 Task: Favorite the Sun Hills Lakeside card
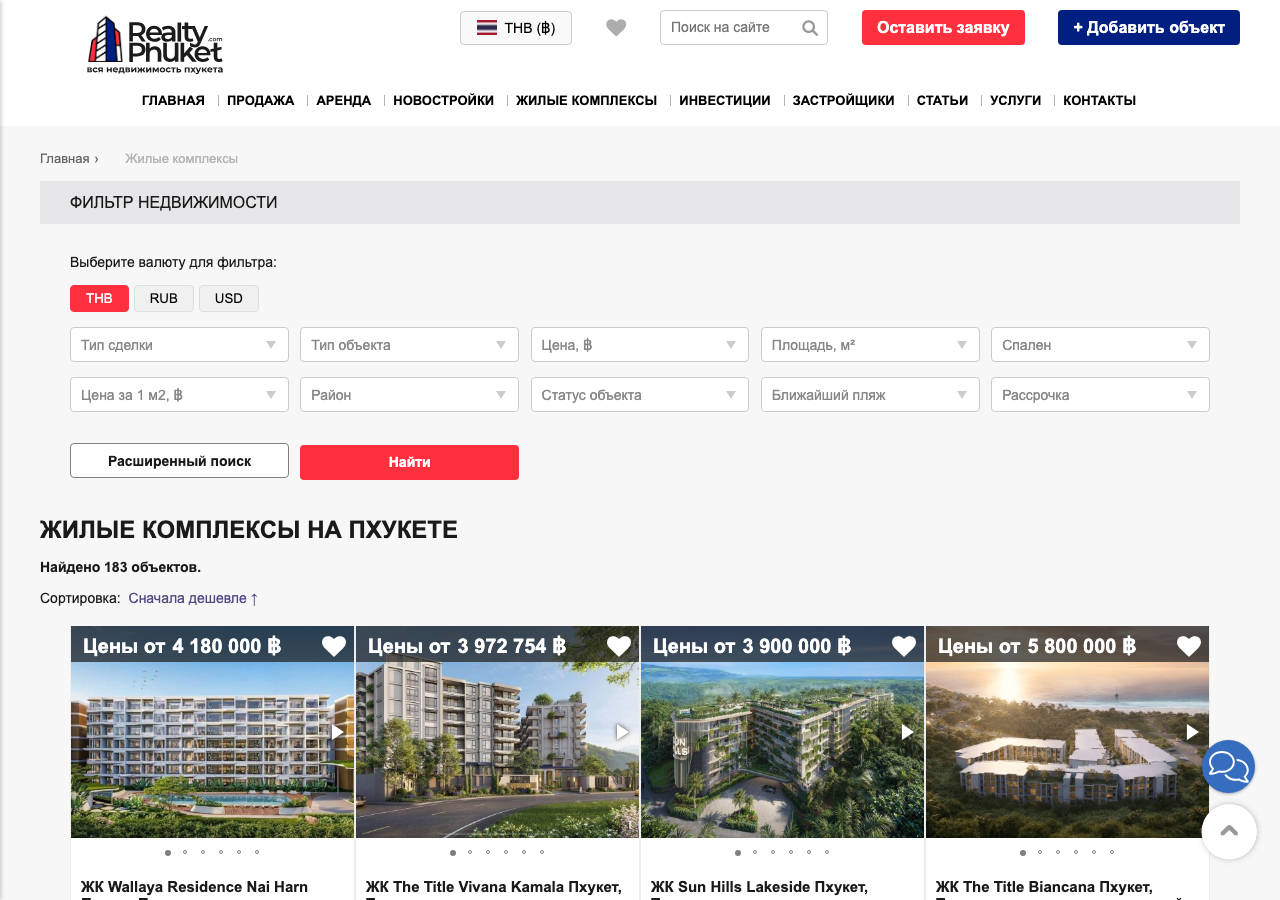[904, 646]
